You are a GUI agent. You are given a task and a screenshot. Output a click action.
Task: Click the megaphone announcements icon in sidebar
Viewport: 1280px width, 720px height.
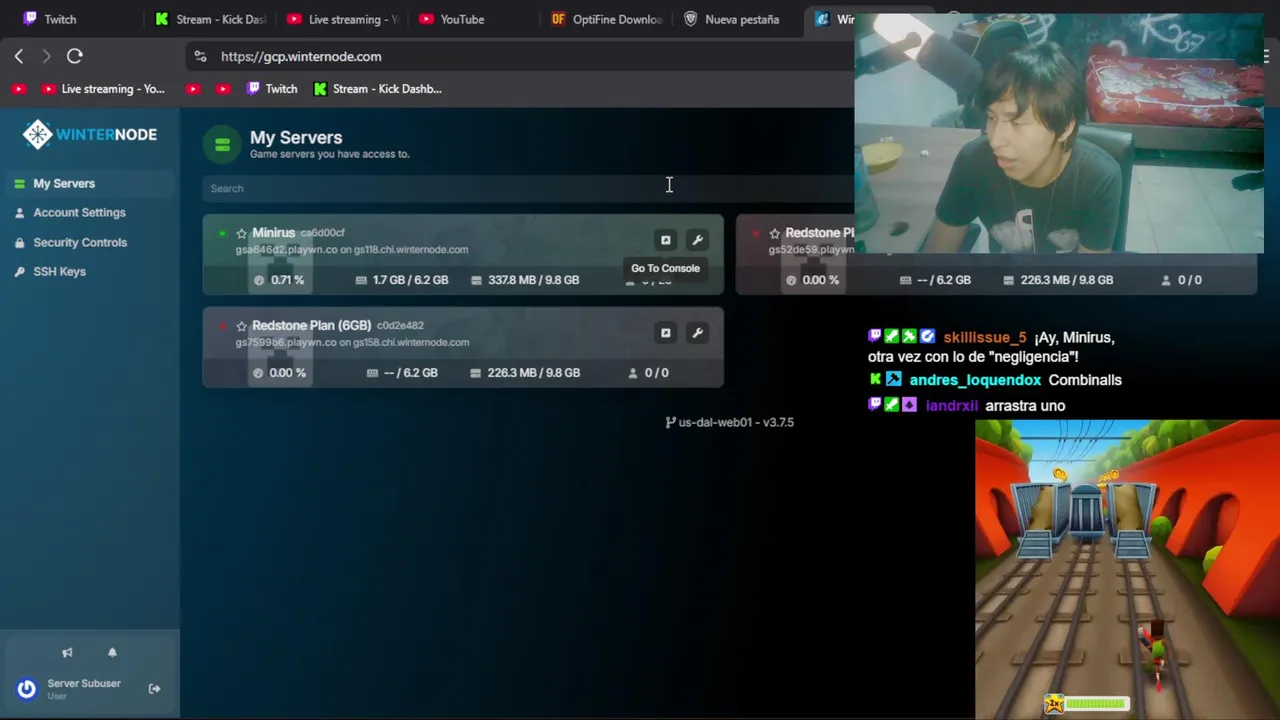[67, 653]
